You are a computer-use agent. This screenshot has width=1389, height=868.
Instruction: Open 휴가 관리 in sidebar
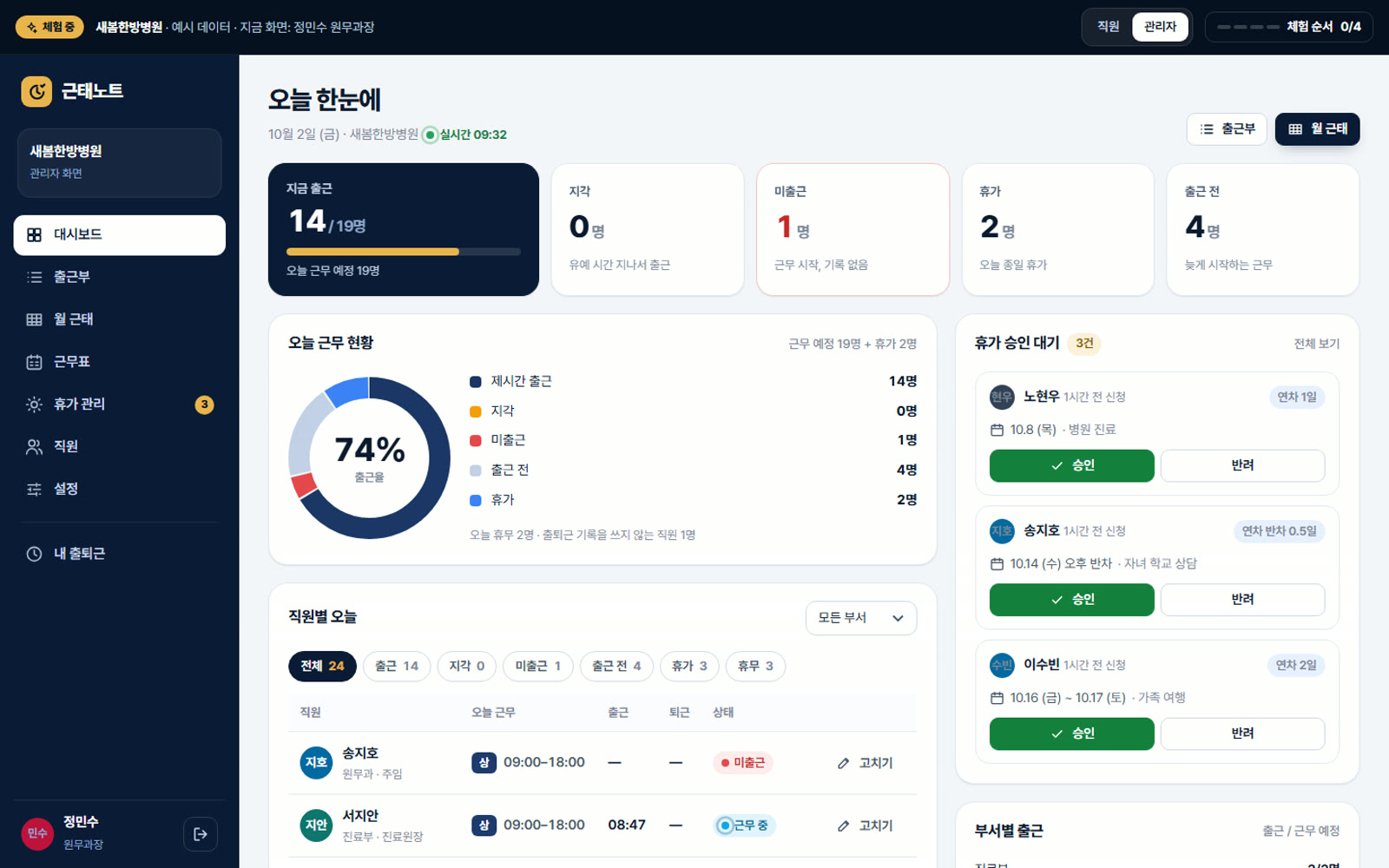[120, 404]
